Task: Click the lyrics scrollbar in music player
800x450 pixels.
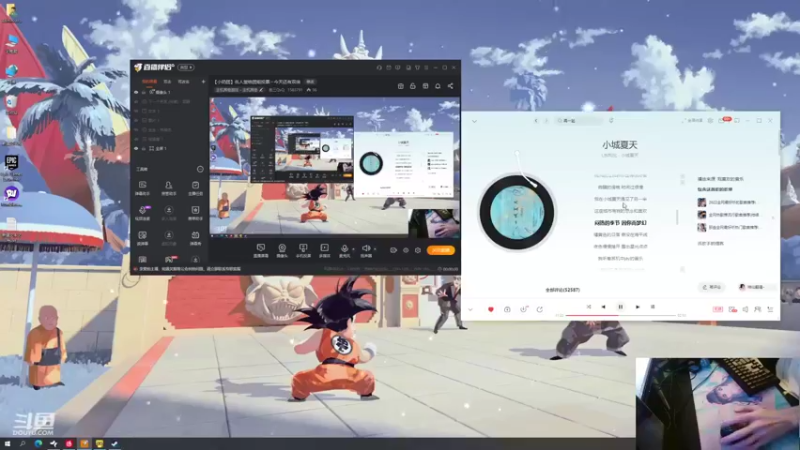Action: pyautogui.click(x=678, y=217)
